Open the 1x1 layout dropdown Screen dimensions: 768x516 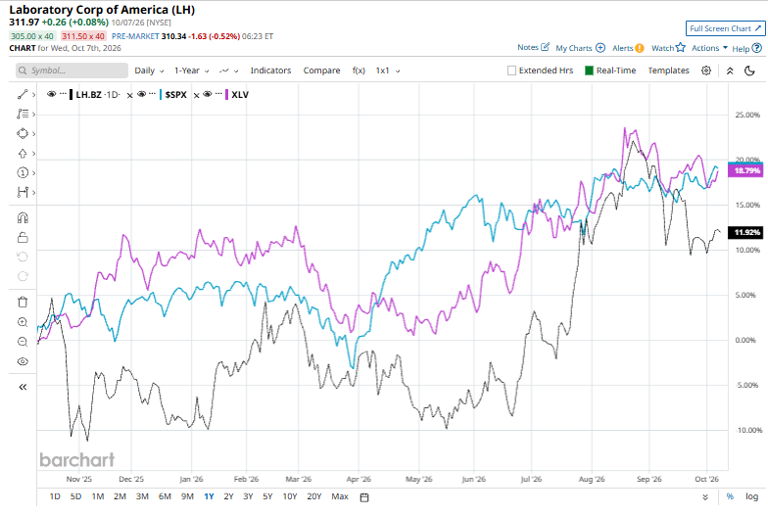click(x=387, y=70)
